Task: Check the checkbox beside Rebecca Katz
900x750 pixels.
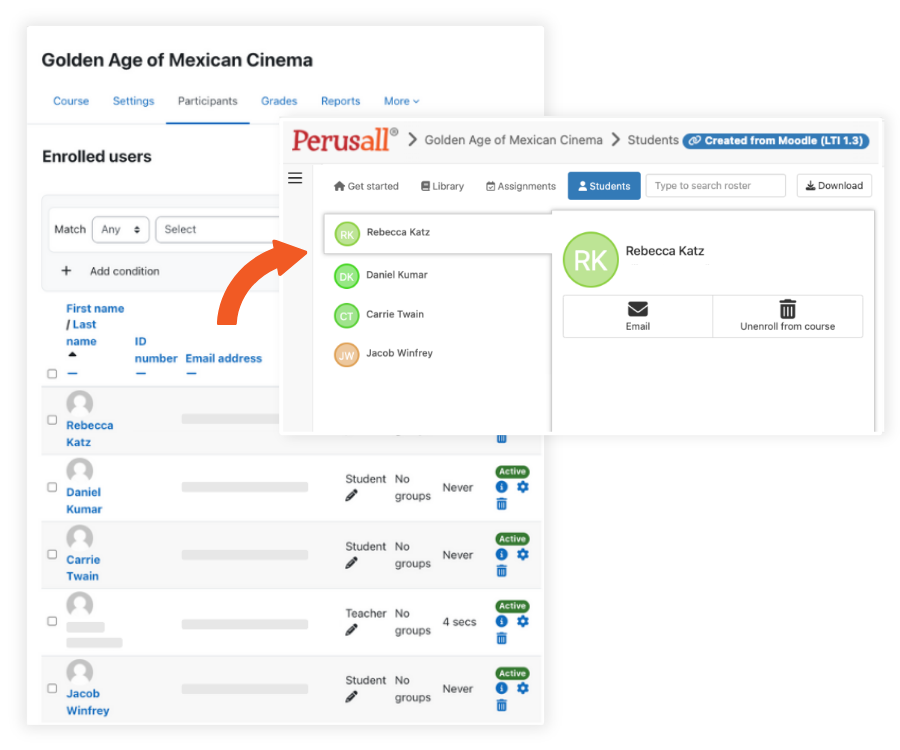Action: pos(52,420)
